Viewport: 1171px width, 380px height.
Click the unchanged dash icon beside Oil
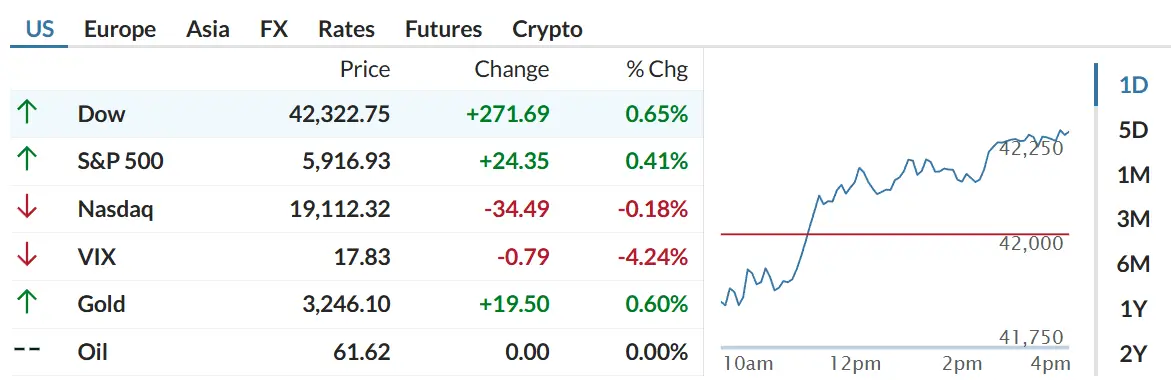27,352
